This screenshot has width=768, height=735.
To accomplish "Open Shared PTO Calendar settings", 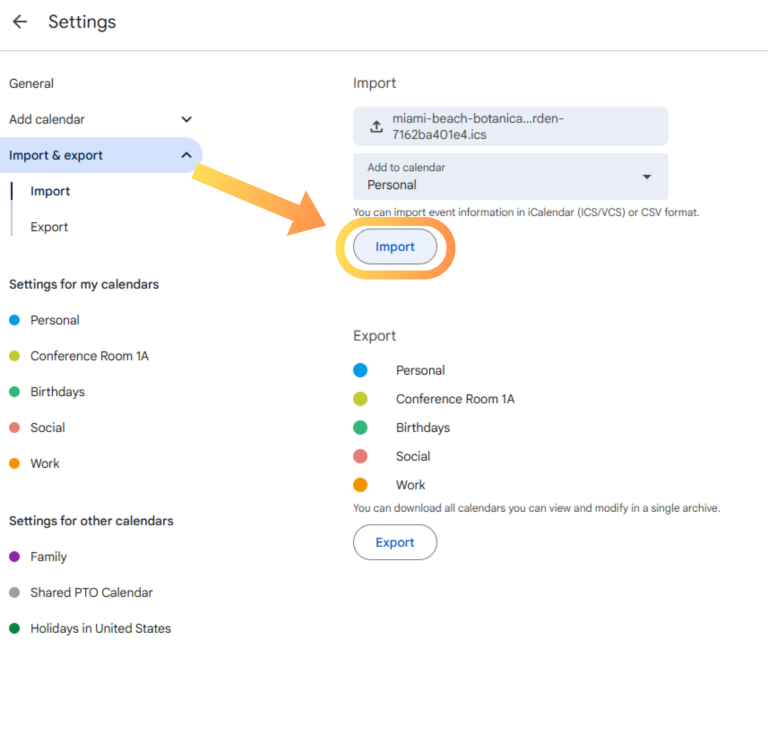I will 92,593.
